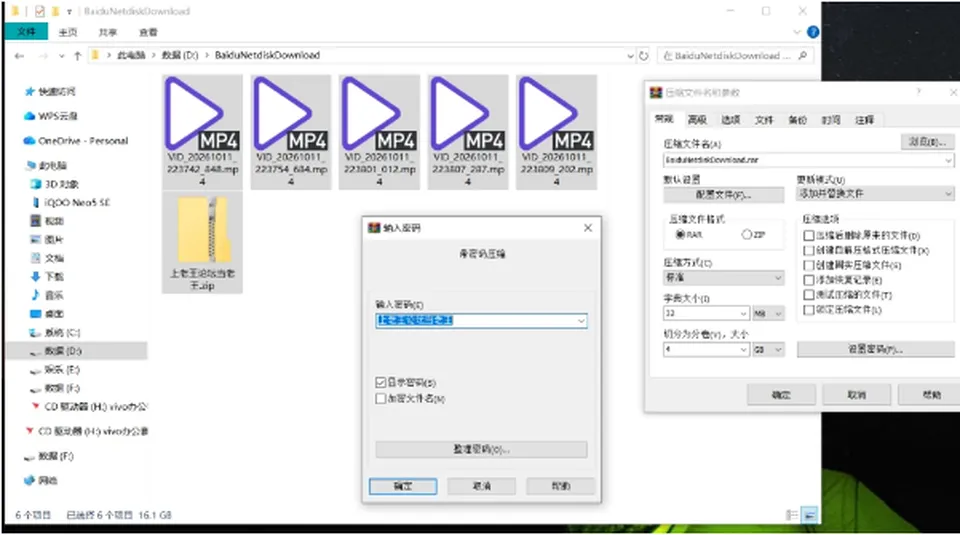Open the 主页 ribbon tab in Explorer
Screen dimensions: 960x535
[x=68, y=32]
